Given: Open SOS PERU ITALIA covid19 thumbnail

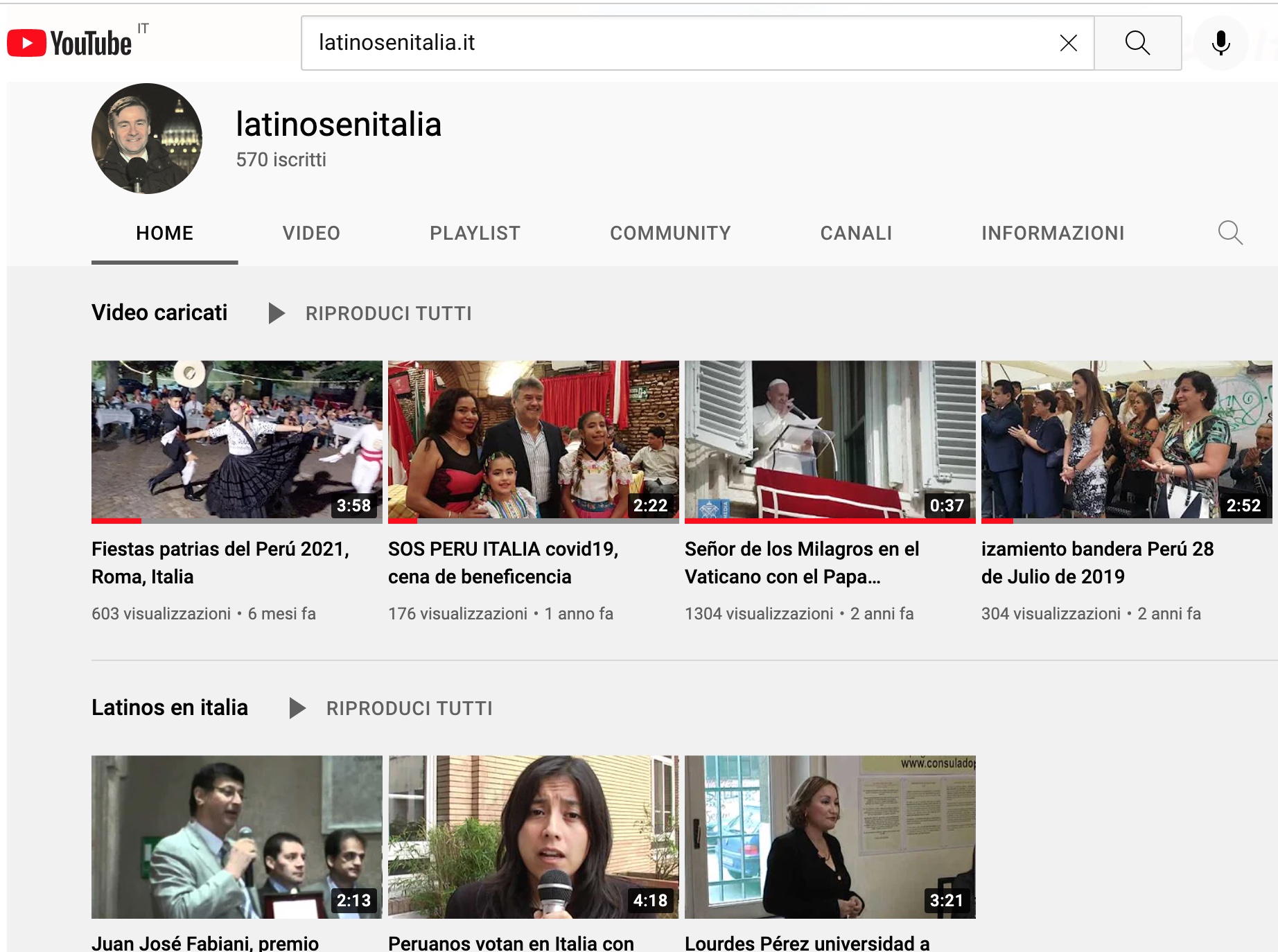Looking at the screenshot, I should (534, 441).
